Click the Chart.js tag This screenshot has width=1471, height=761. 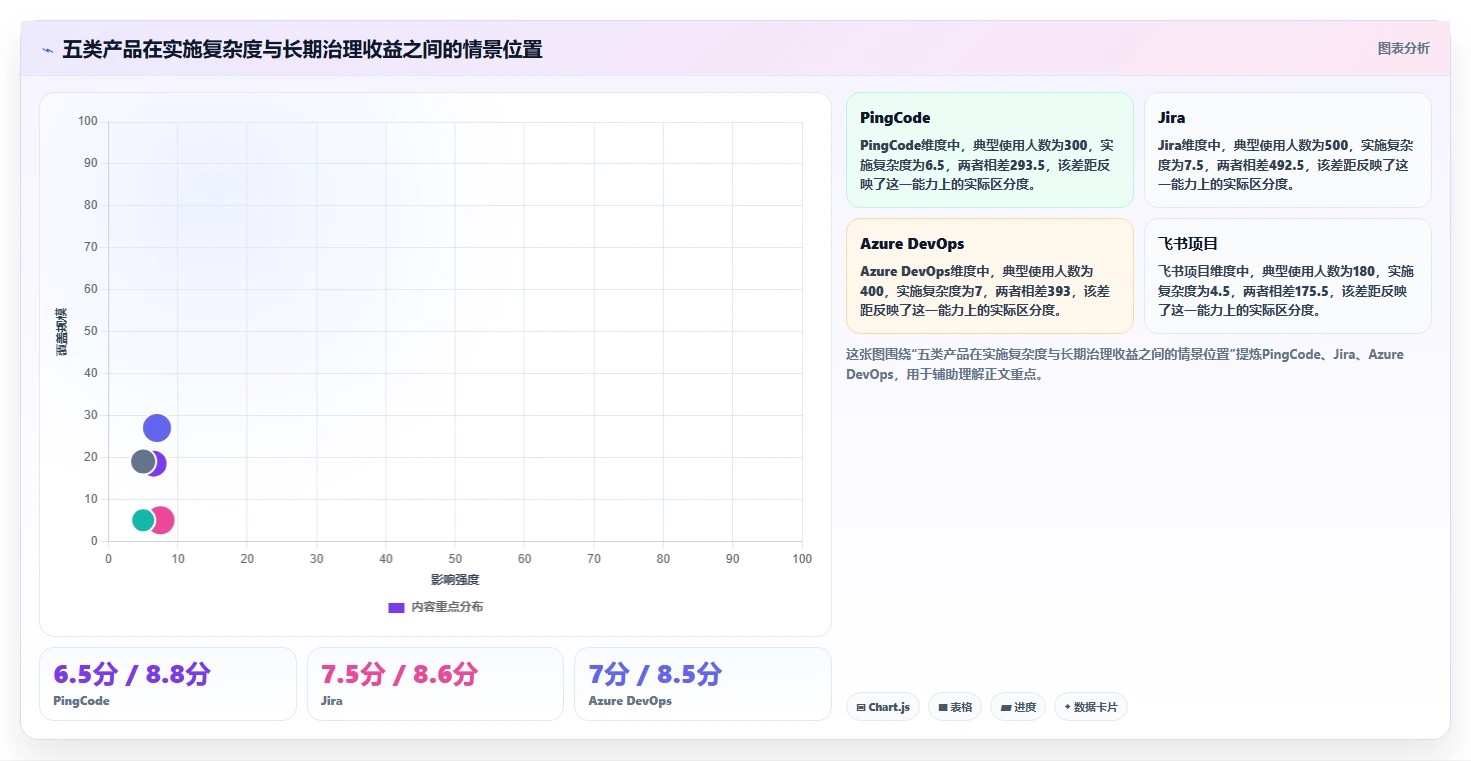click(883, 707)
